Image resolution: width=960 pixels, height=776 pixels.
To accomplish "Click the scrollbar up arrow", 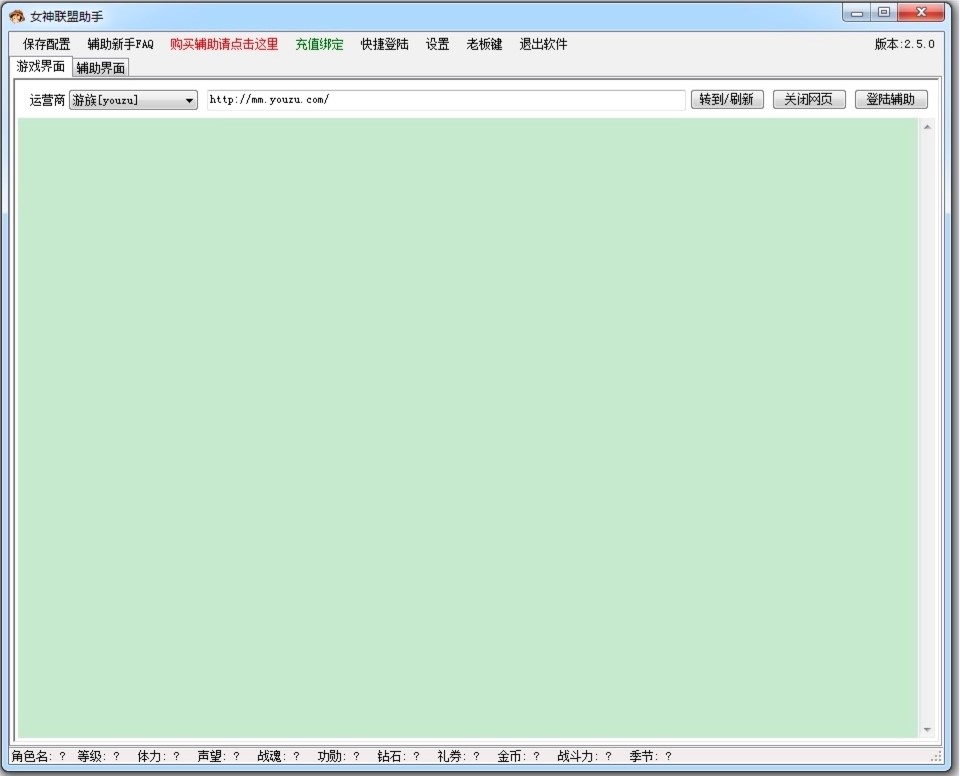I will (x=927, y=127).
